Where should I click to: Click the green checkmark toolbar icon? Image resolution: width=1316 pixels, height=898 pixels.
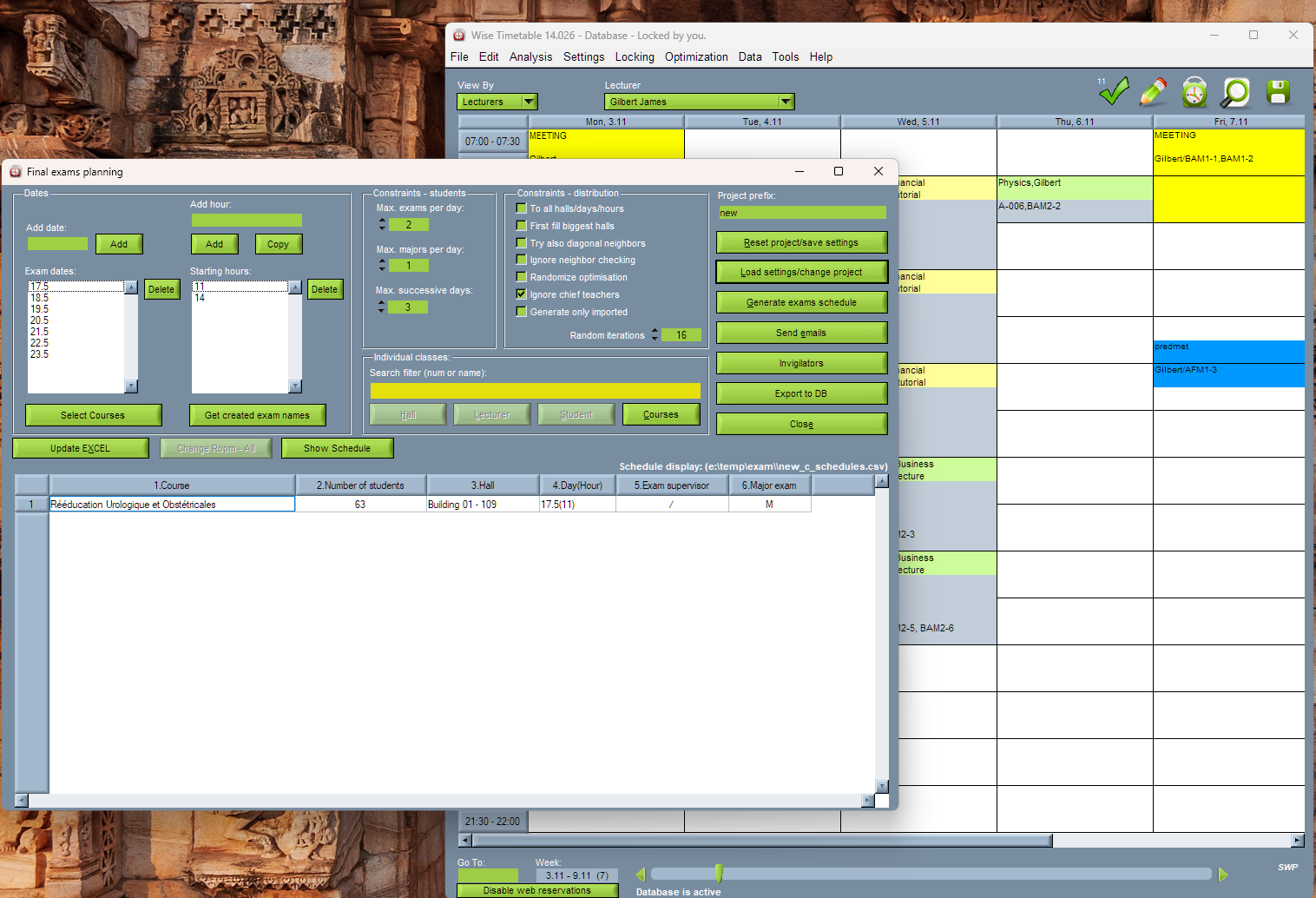(1114, 91)
